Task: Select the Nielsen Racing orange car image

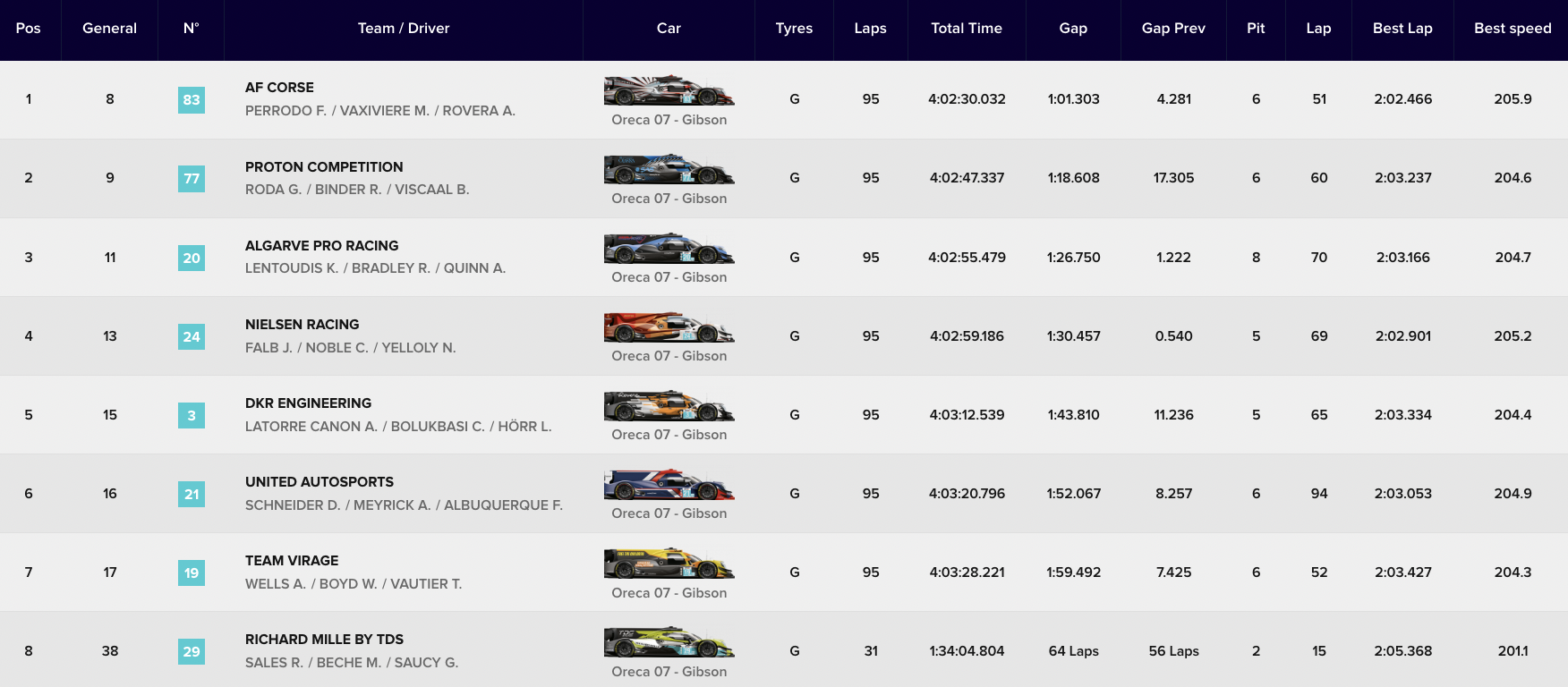Action: 669,327
